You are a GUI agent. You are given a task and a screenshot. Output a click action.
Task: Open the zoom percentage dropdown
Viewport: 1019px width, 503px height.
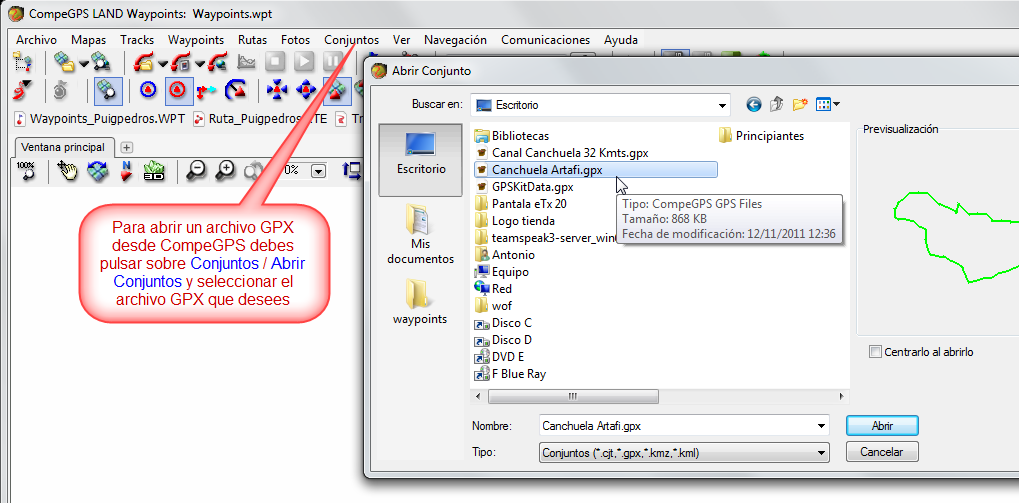tap(318, 171)
